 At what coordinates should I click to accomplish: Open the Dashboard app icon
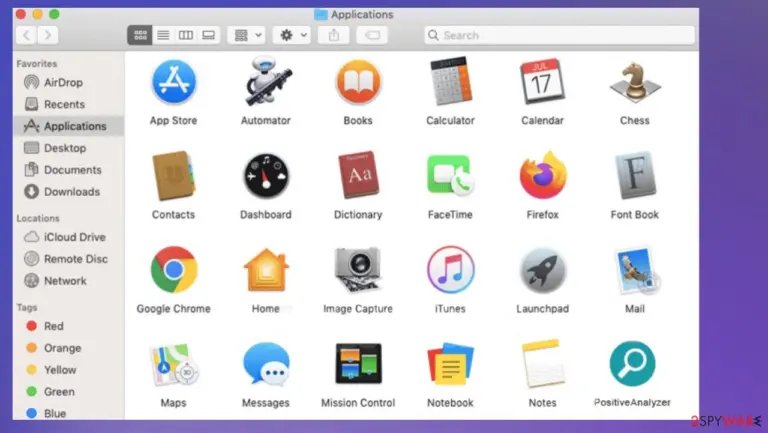pos(266,176)
